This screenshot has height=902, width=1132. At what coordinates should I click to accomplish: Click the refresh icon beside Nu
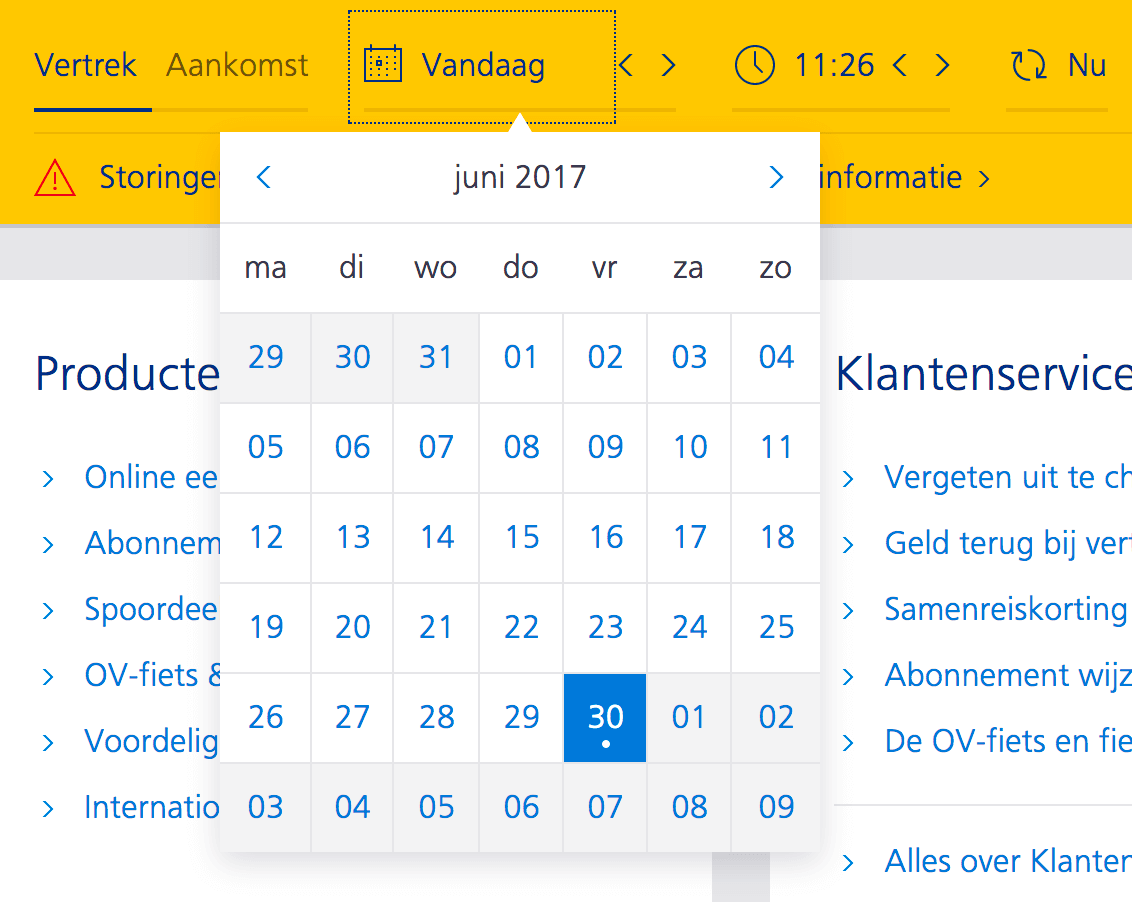click(x=1029, y=66)
